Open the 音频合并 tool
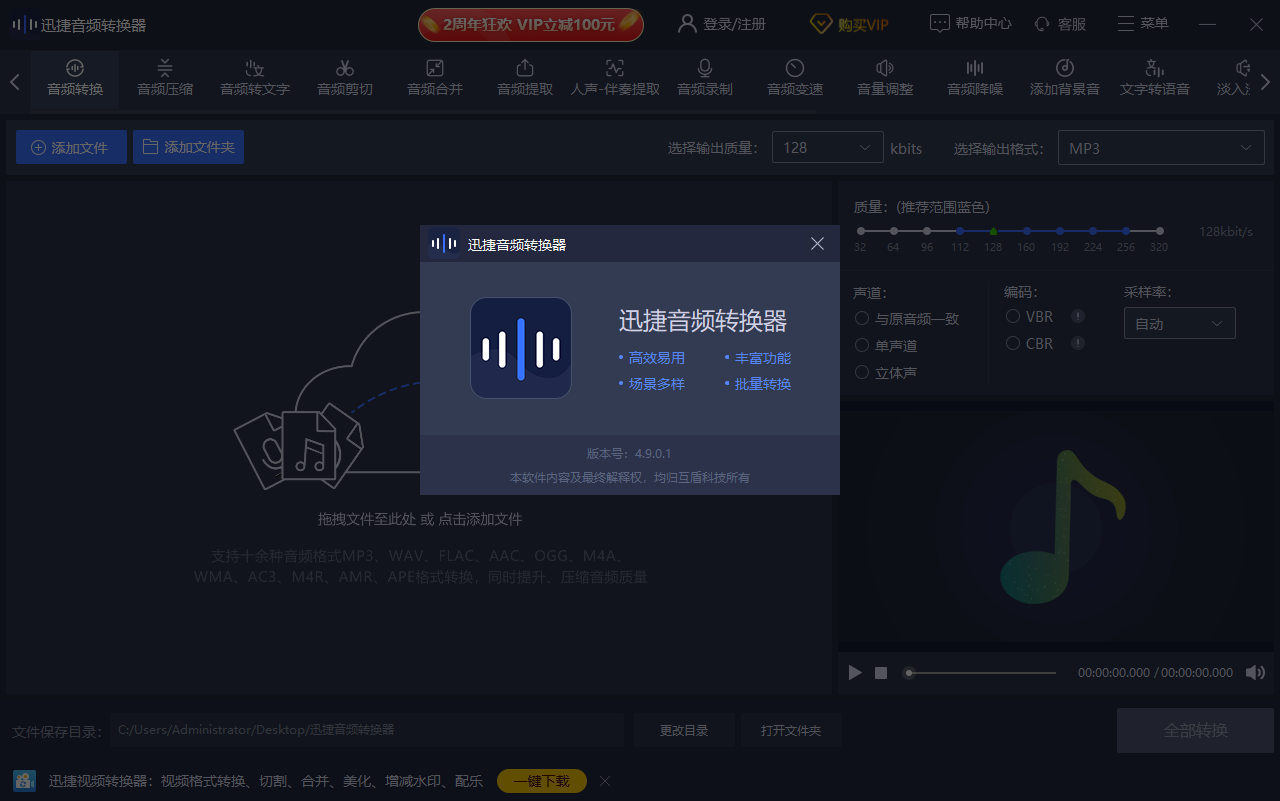The image size is (1280, 801). tap(435, 79)
